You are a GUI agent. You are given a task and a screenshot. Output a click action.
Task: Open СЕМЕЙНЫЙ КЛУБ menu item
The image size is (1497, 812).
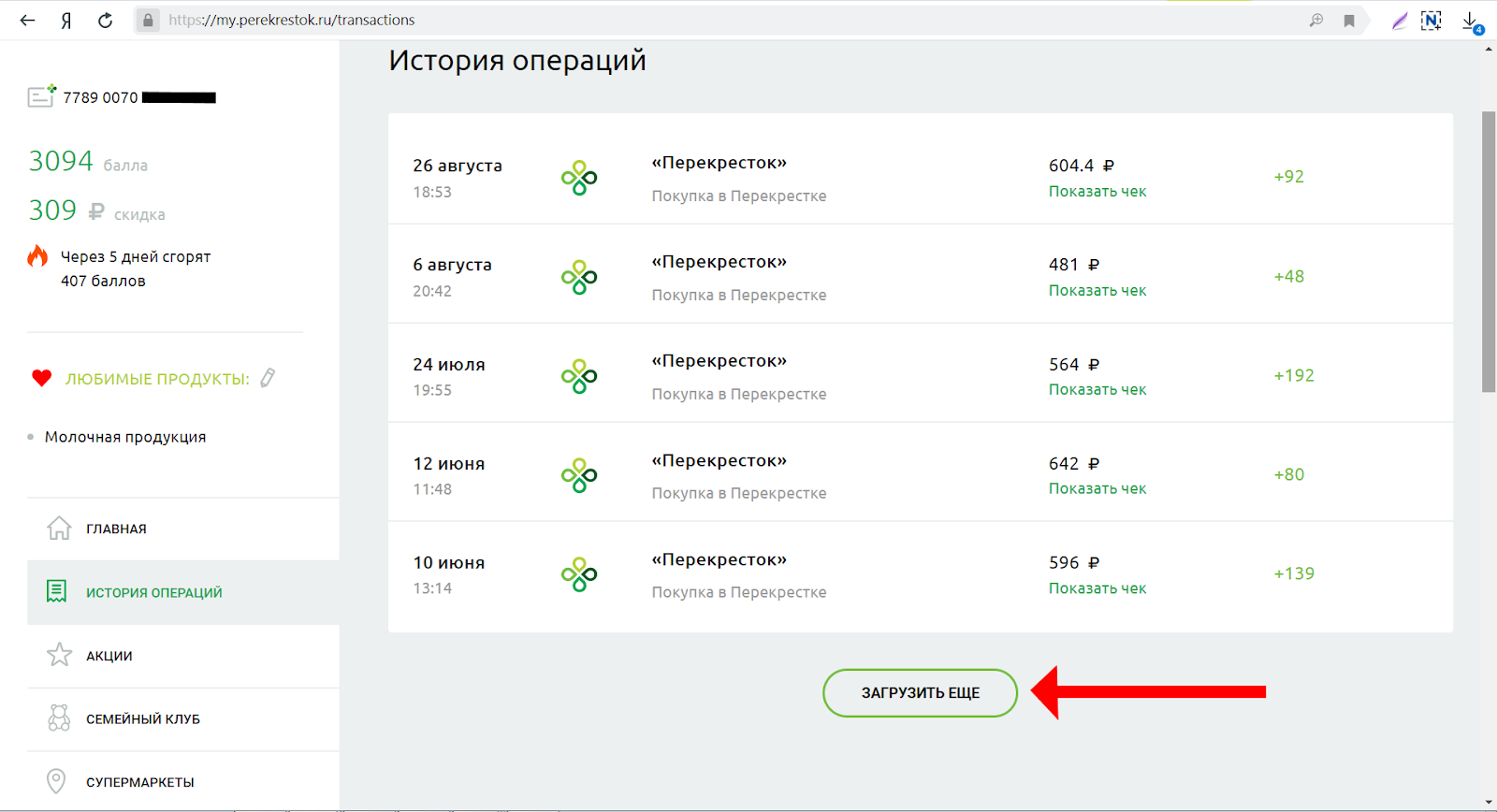[183, 718]
